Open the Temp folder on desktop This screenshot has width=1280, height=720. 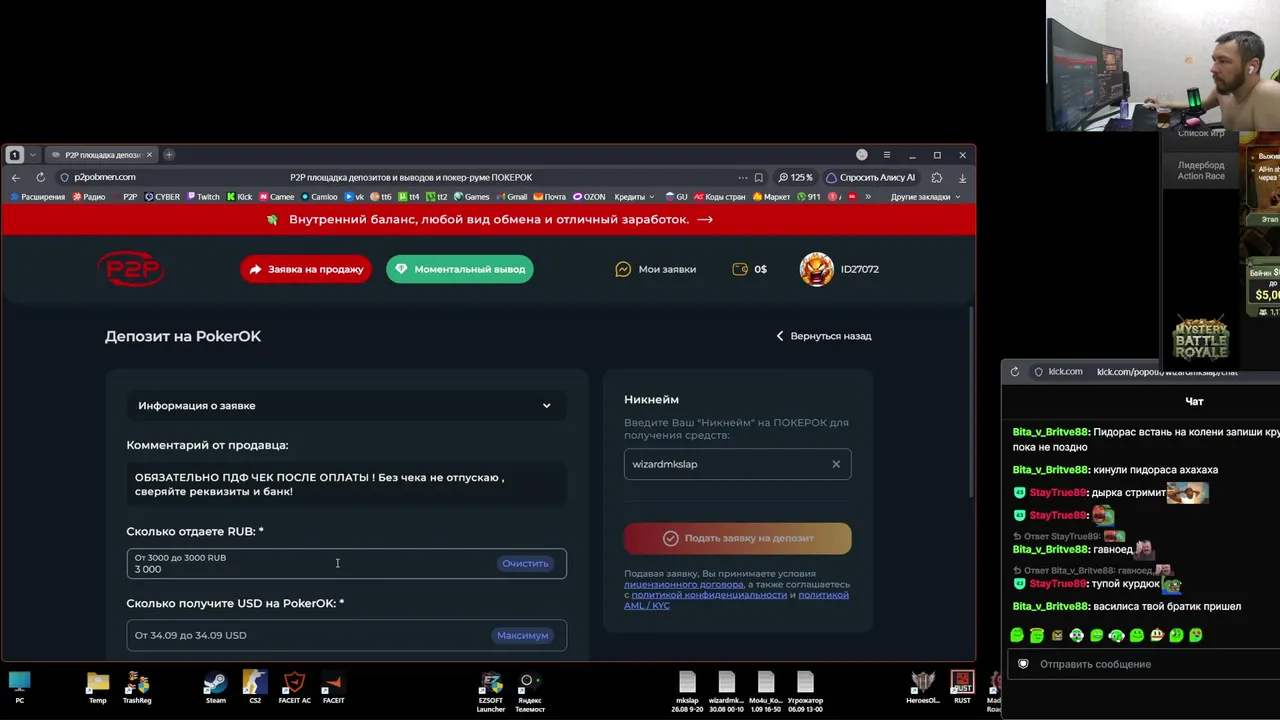(x=98, y=687)
